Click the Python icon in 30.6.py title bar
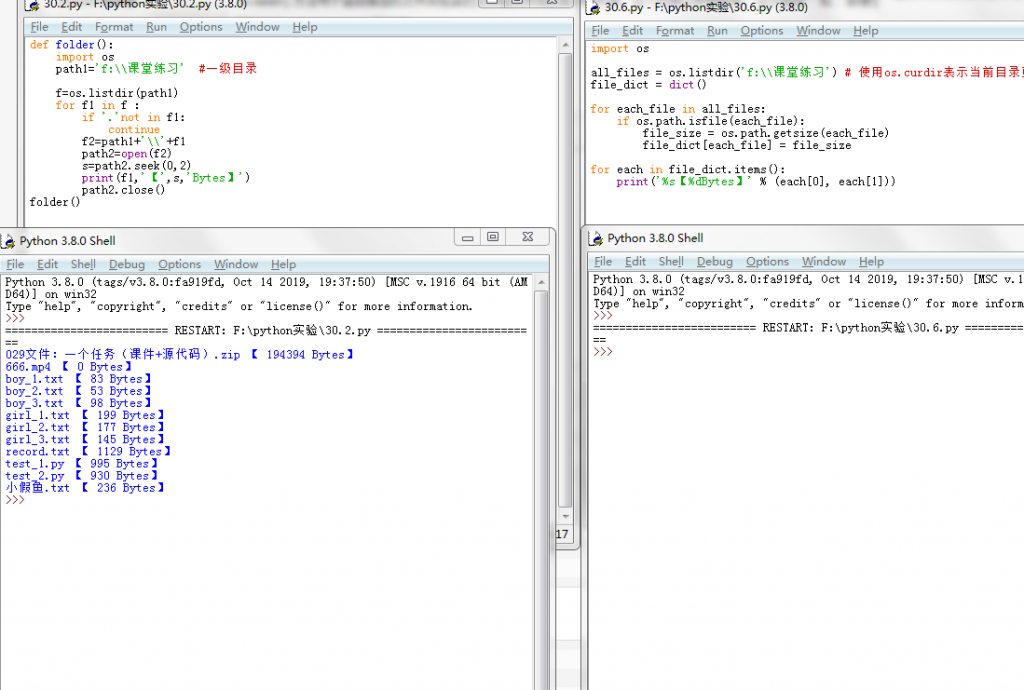This screenshot has width=1024, height=690. [594, 8]
